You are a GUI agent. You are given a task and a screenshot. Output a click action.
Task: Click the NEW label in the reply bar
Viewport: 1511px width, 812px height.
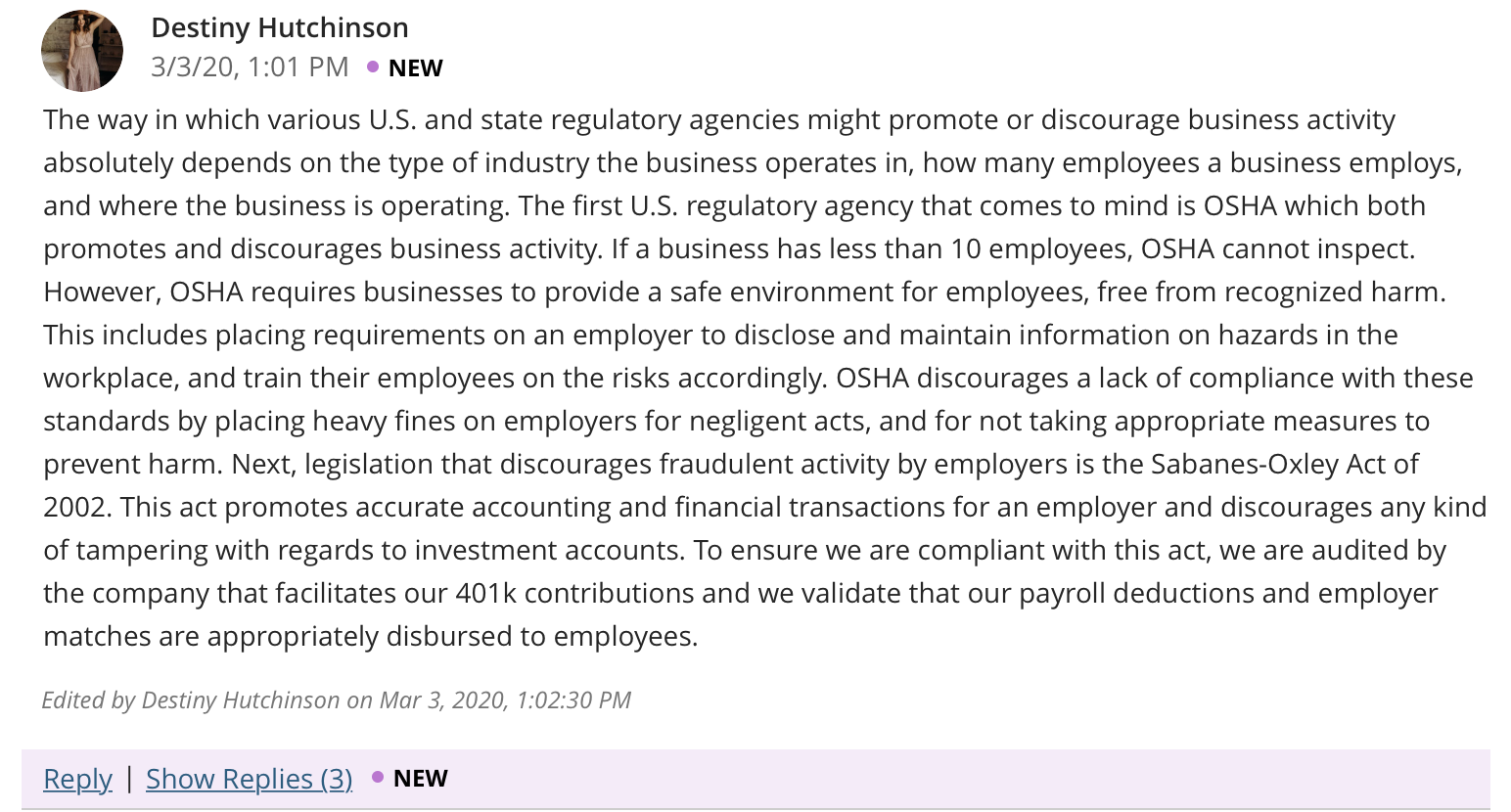pyautogui.click(x=421, y=778)
